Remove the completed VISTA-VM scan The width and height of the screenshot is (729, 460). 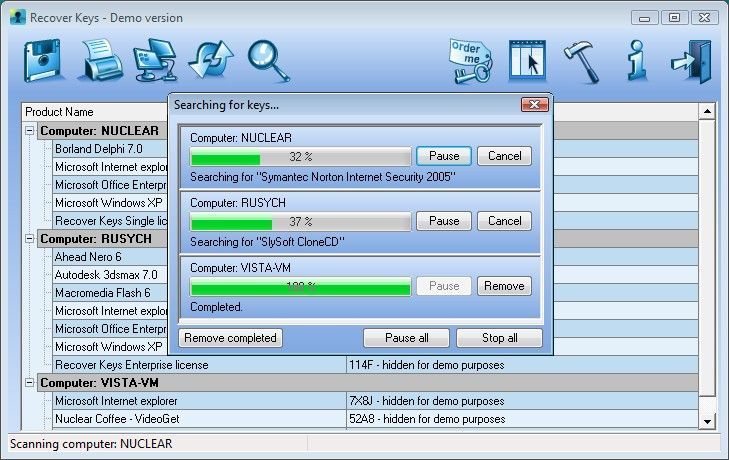[504, 286]
